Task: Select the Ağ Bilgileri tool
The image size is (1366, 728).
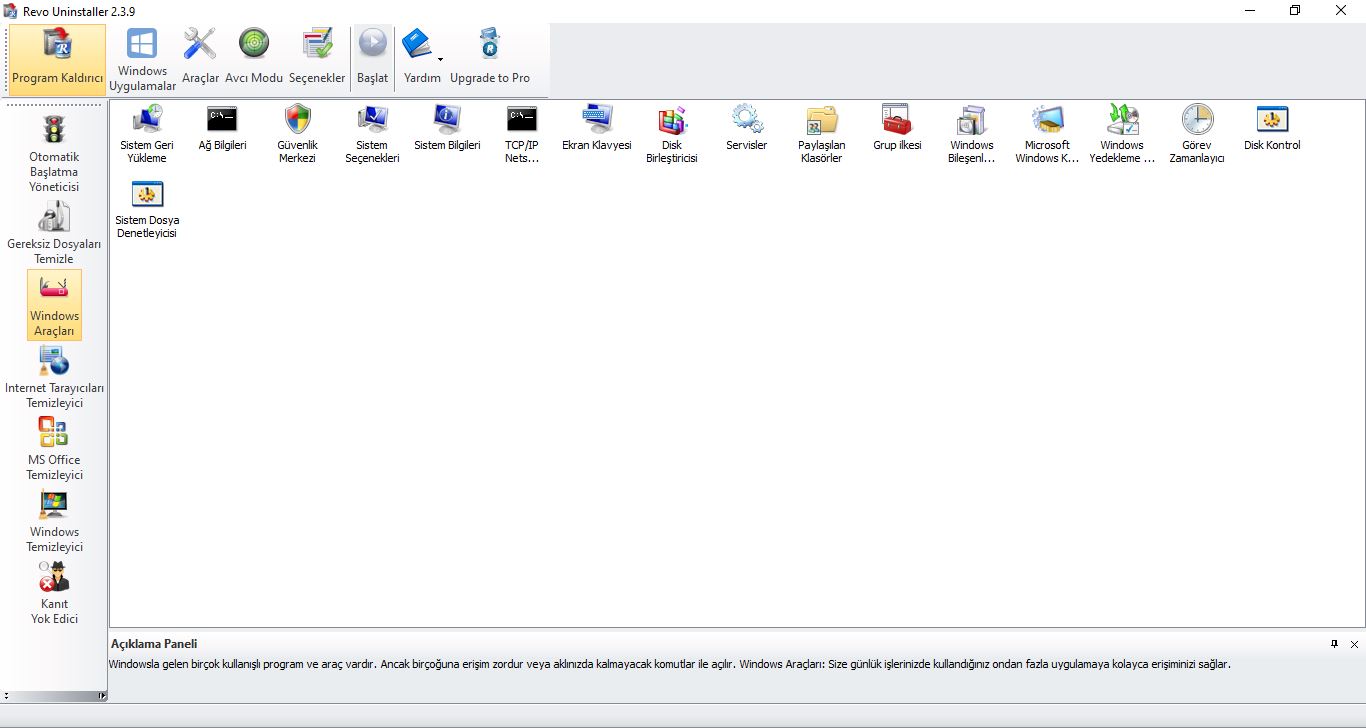Action: tap(222, 128)
